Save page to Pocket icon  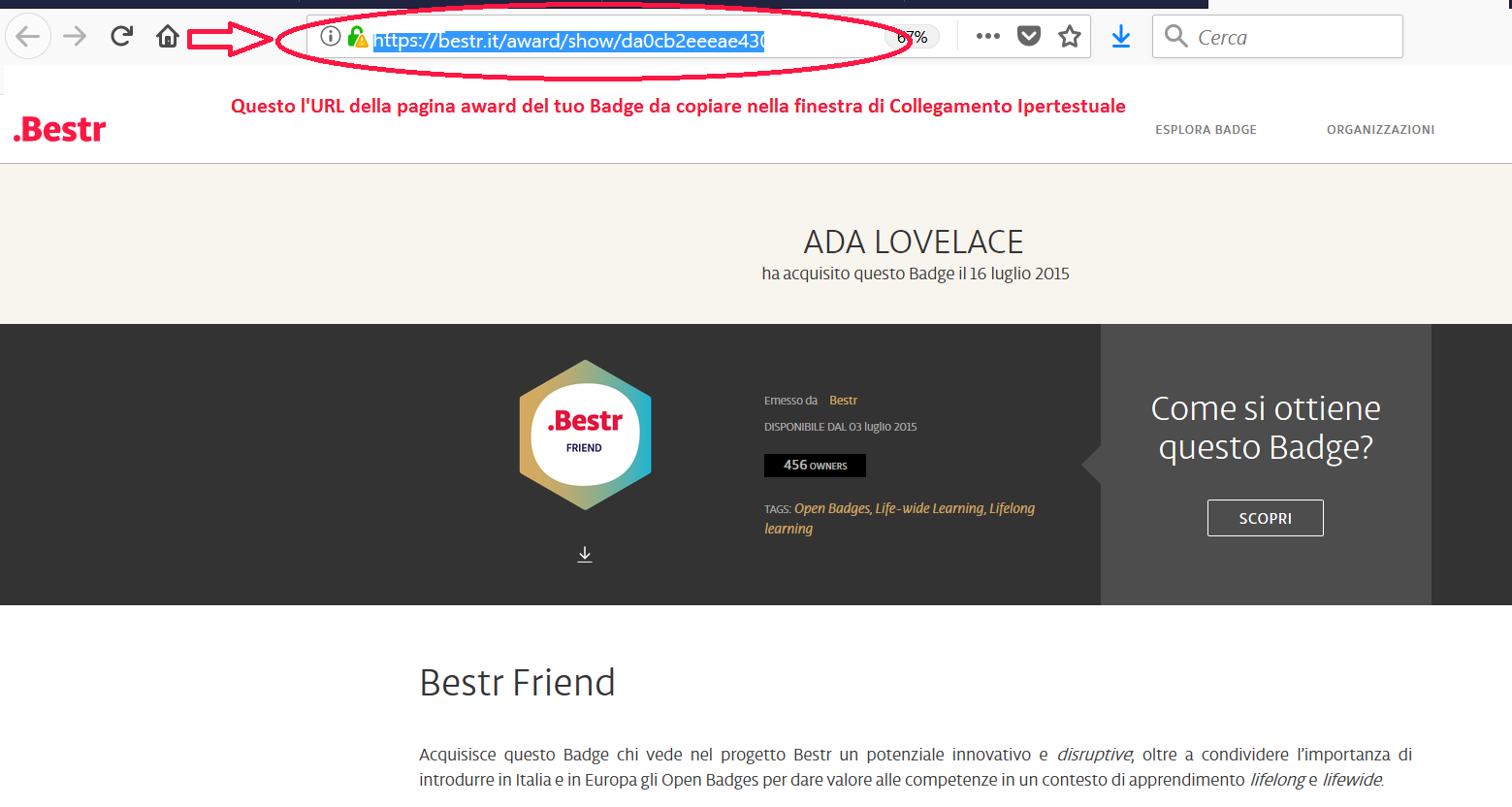1029,37
